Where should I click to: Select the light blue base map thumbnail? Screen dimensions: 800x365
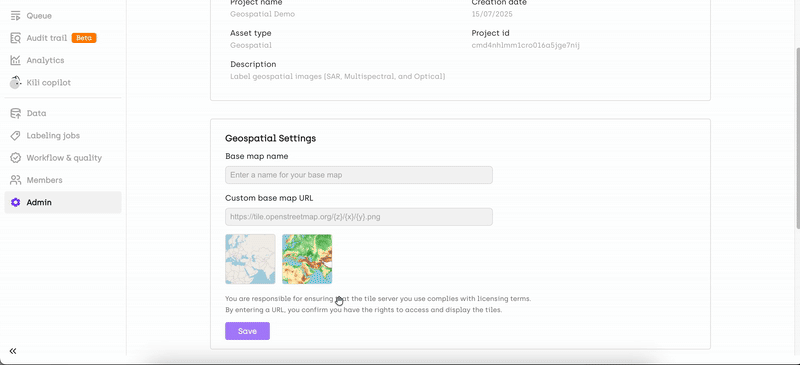tap(250, 259)
